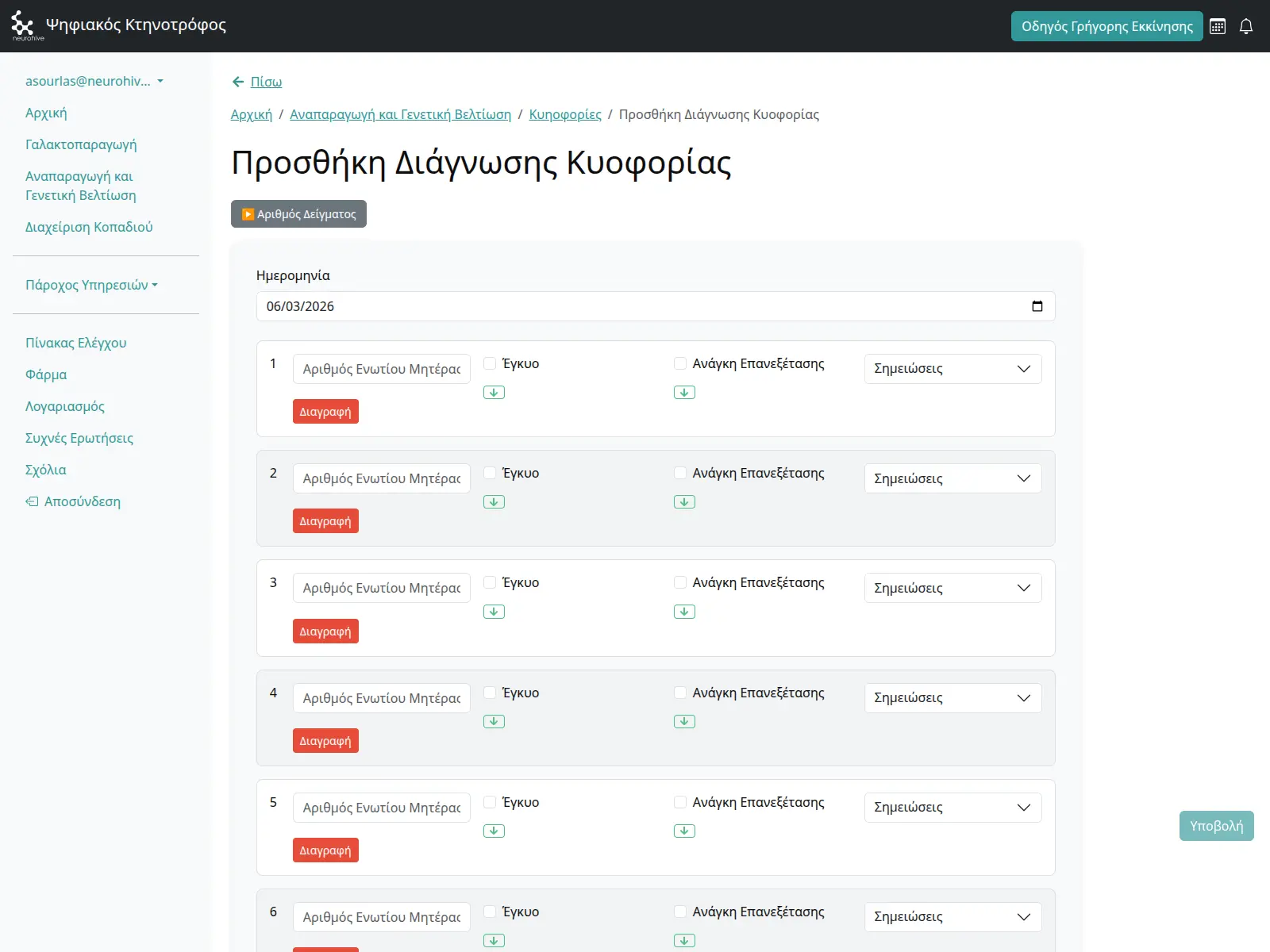Viewport: 1270px width, 952px height.
Task: Go to Γαλακτοπαραγωγή in the sidebar
Action: 81,144
